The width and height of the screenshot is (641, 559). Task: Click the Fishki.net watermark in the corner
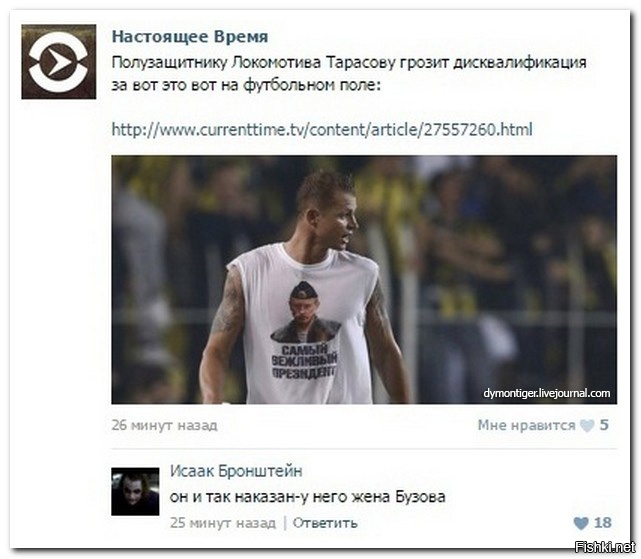point(605,546)
